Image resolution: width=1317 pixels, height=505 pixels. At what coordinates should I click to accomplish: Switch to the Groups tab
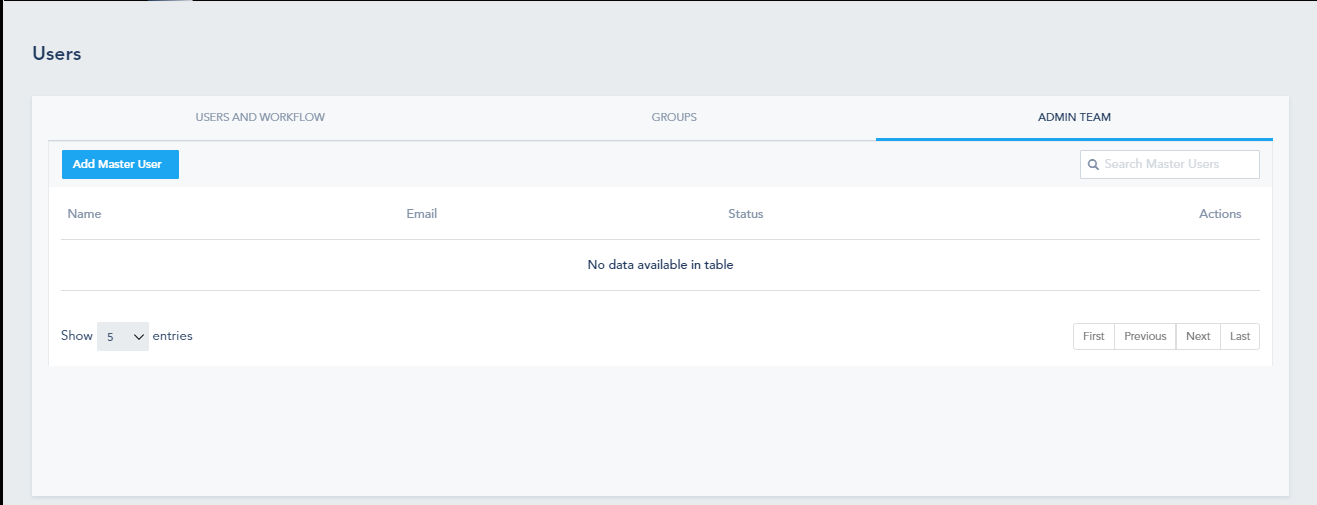coord(674,117)
